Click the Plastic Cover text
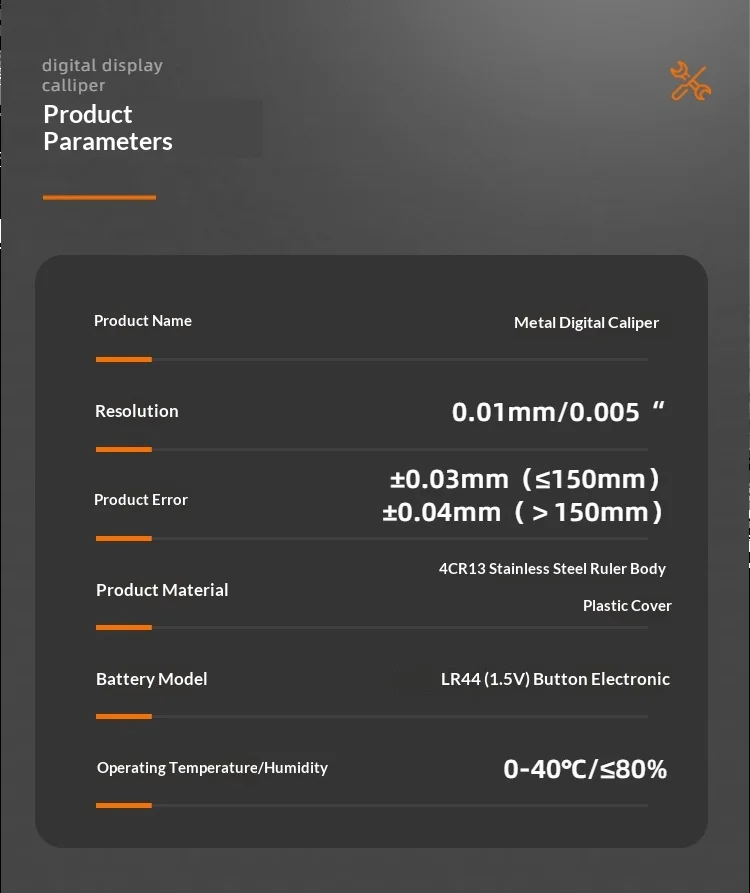Image resolution: width=750 pixels, height=893 pixels. click(627, 605)
